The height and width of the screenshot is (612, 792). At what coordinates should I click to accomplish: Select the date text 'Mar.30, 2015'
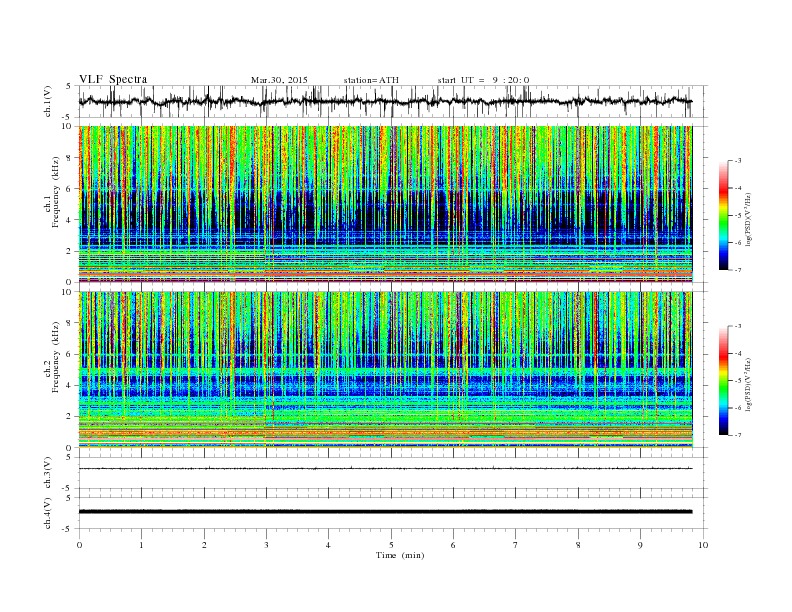279,80
